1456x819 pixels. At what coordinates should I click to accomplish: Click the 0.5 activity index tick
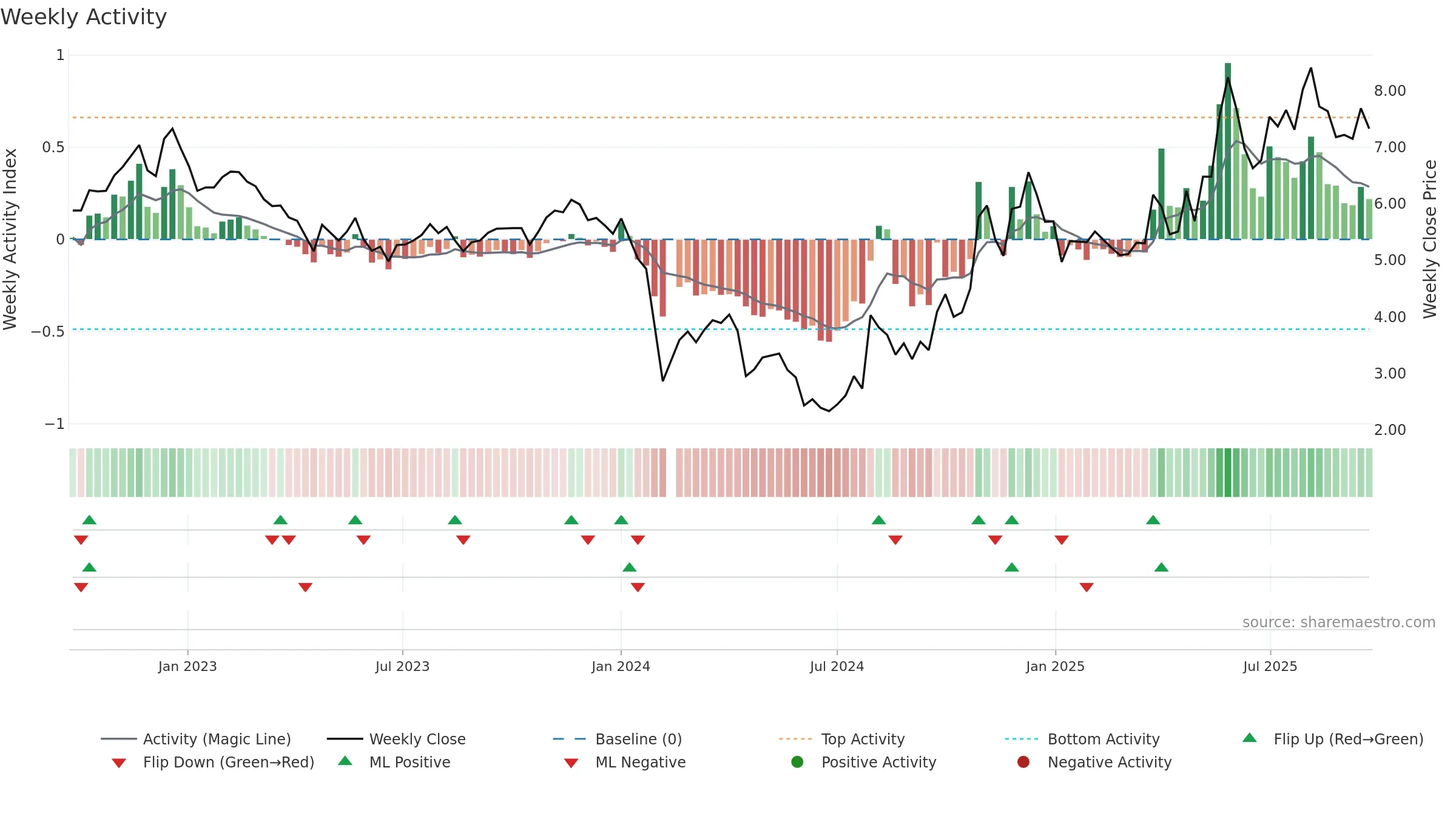click(x=53, y=147)
